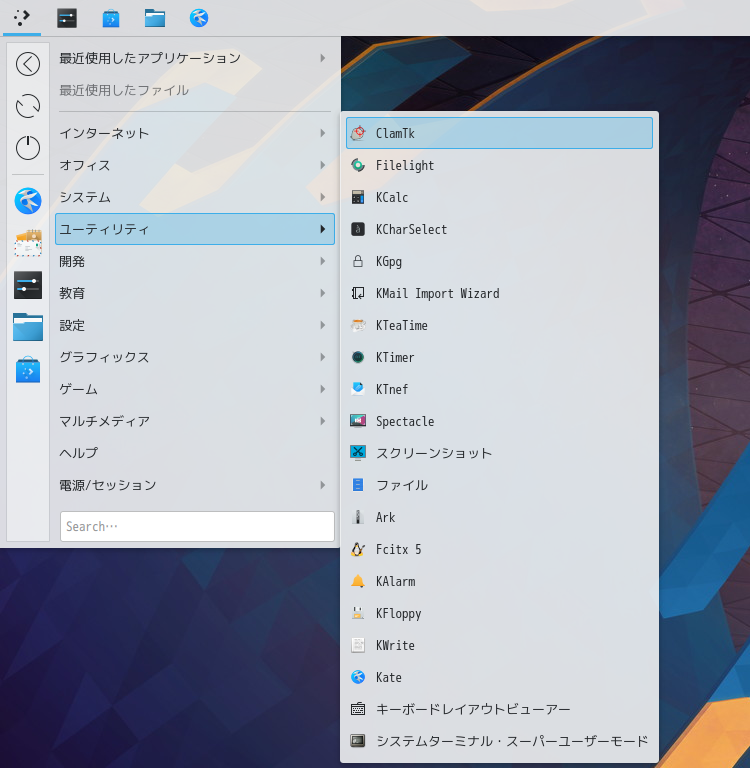Click the store bag icon in top panel
The width and height of the screenshot is (750, 768).
(x=111, y=18)
